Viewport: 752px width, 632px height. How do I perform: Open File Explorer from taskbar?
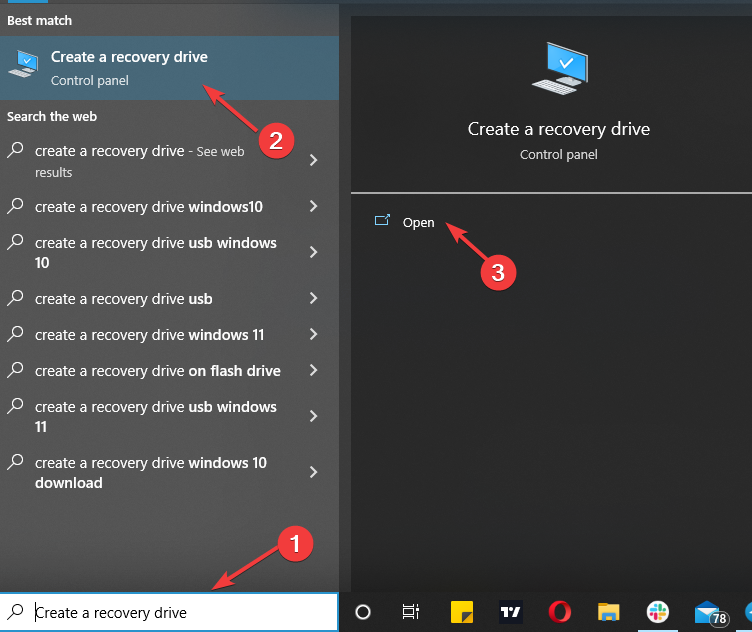pos(609,612)
